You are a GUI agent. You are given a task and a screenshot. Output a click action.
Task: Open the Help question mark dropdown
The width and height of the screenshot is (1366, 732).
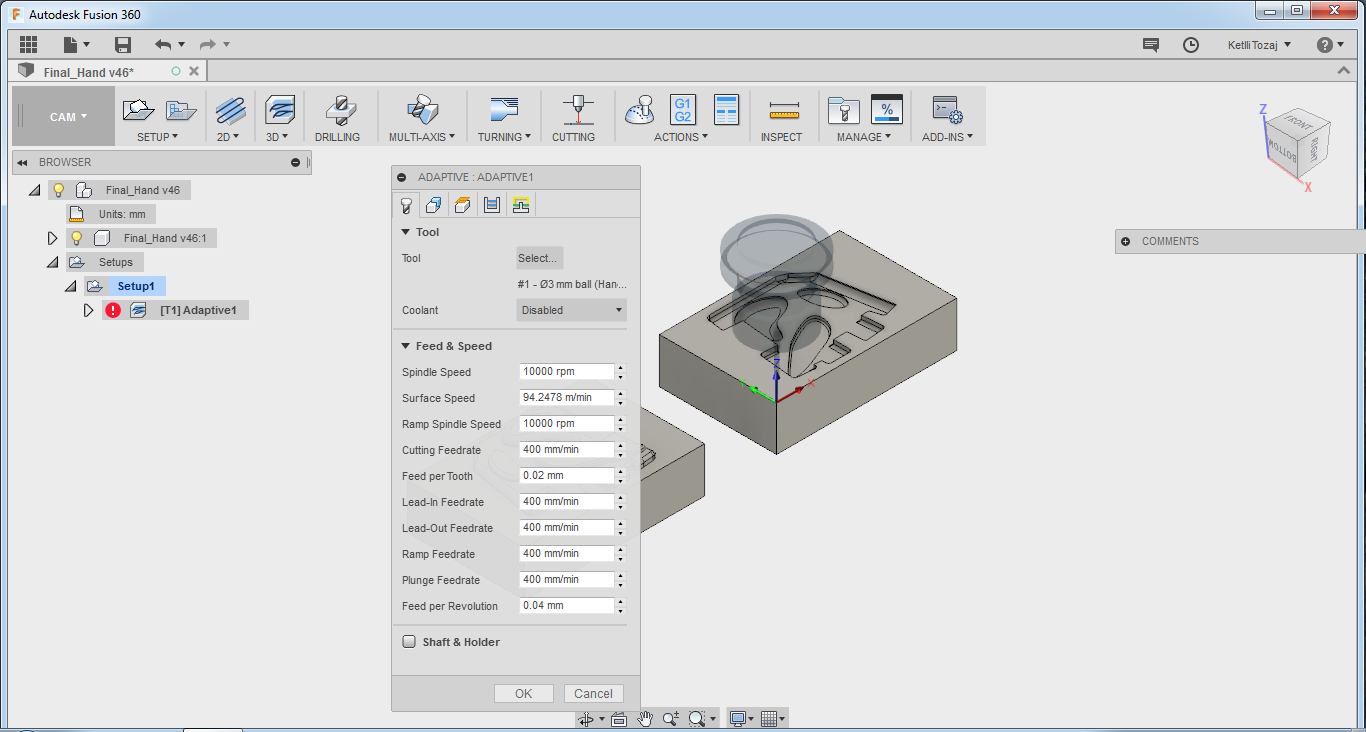tap(1330, 44)
